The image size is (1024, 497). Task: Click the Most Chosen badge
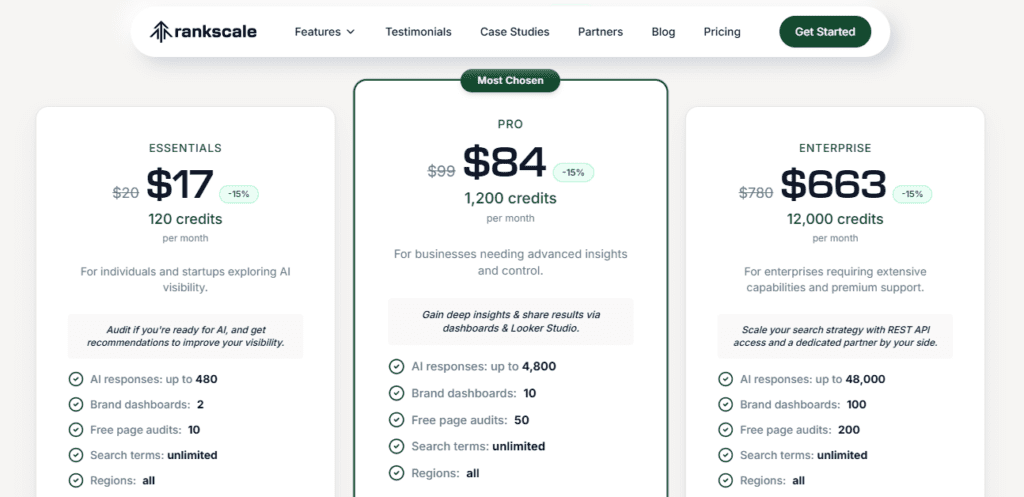click(x=510, y=80)
